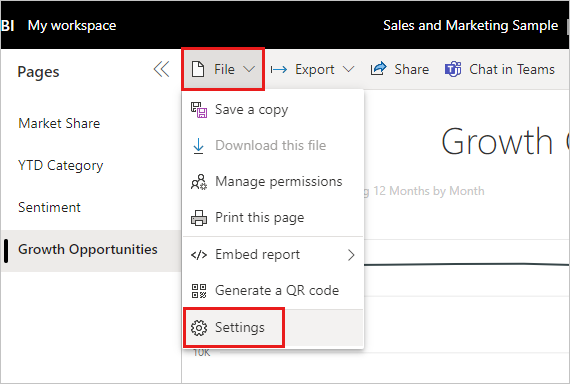The image size is (570, 384).
Task: Click the Growth report title text
Action: pyautogui.click(x=497, y=141)
